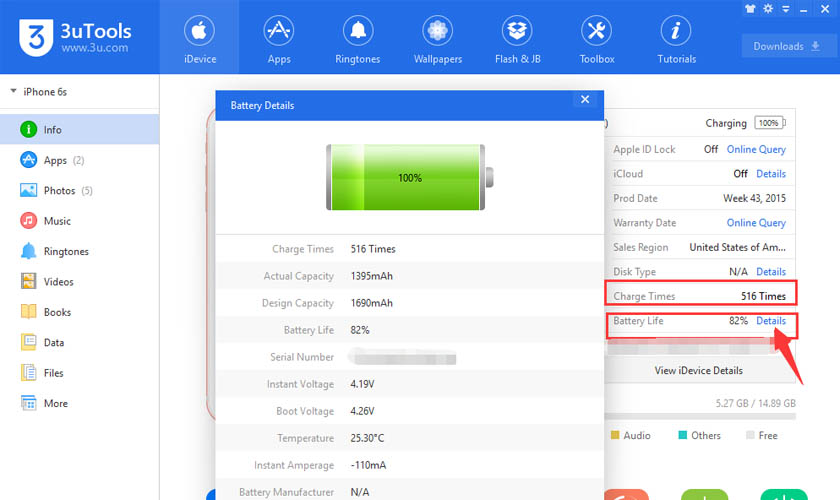The image size is (840, 500).
Task: Open the iDevice tab
Action: point(200,40)
